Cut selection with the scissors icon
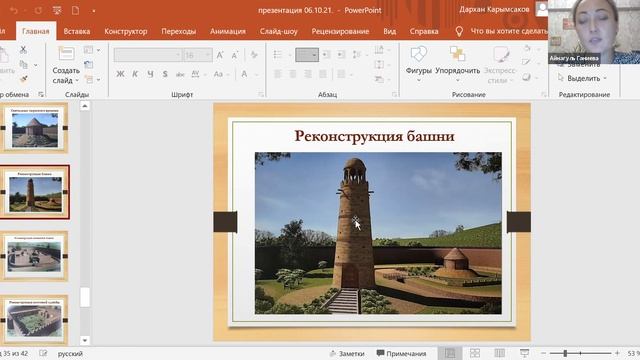Viewport: 640px width, 360px height. click(23, 50)
